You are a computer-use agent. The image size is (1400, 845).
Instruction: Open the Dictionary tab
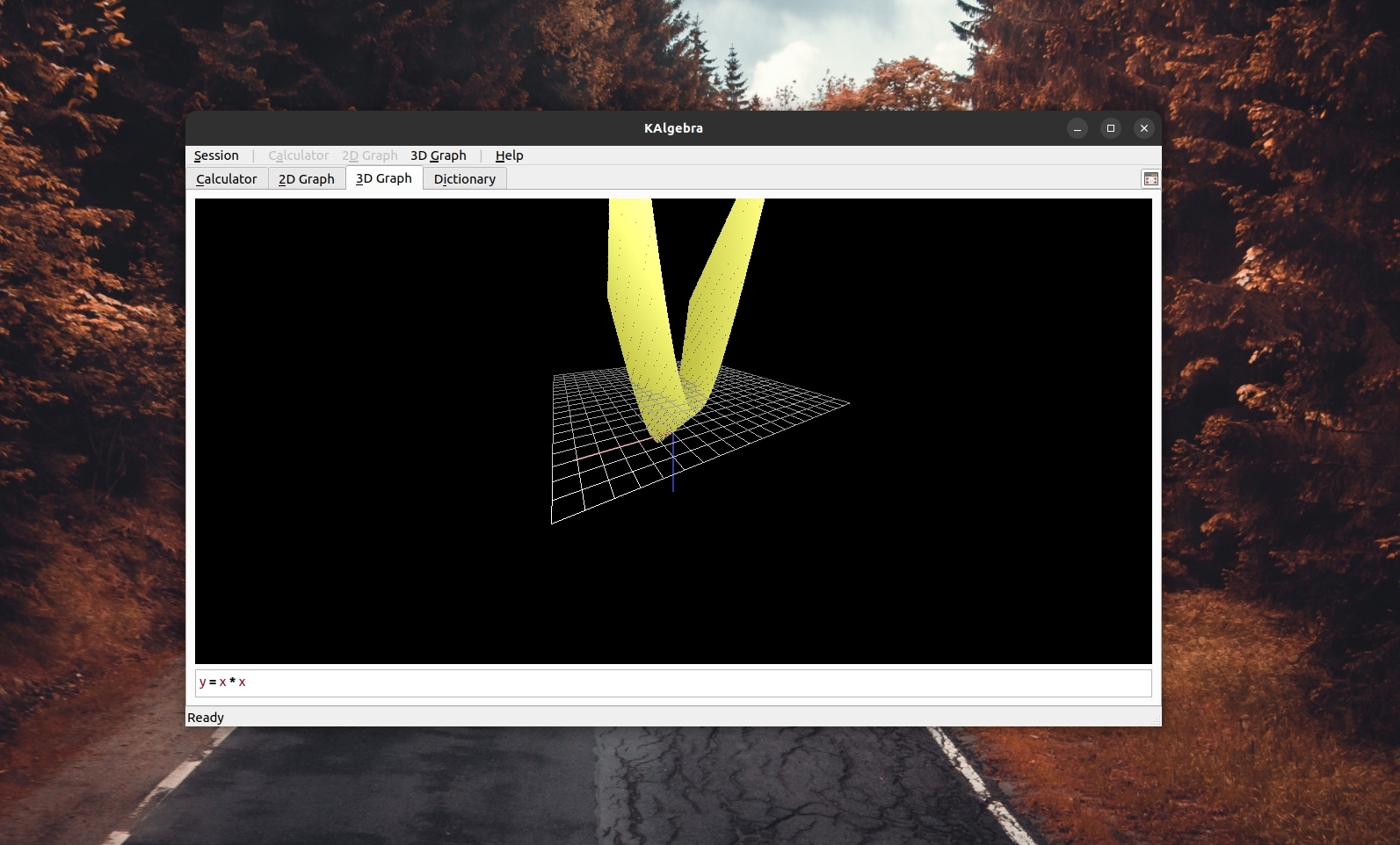(x=465, y=178)
